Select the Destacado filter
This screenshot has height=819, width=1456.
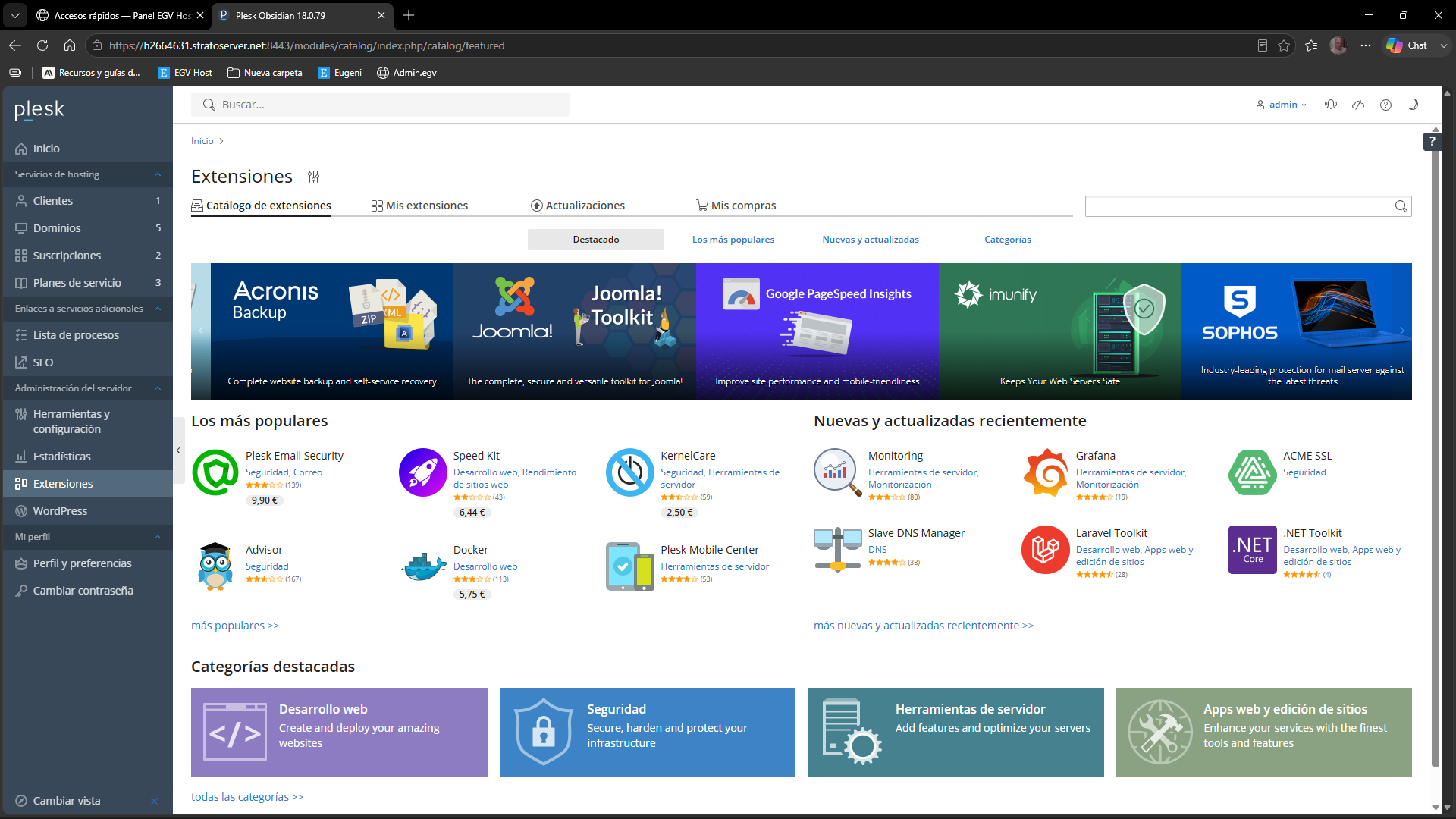(x=596, y=240)
